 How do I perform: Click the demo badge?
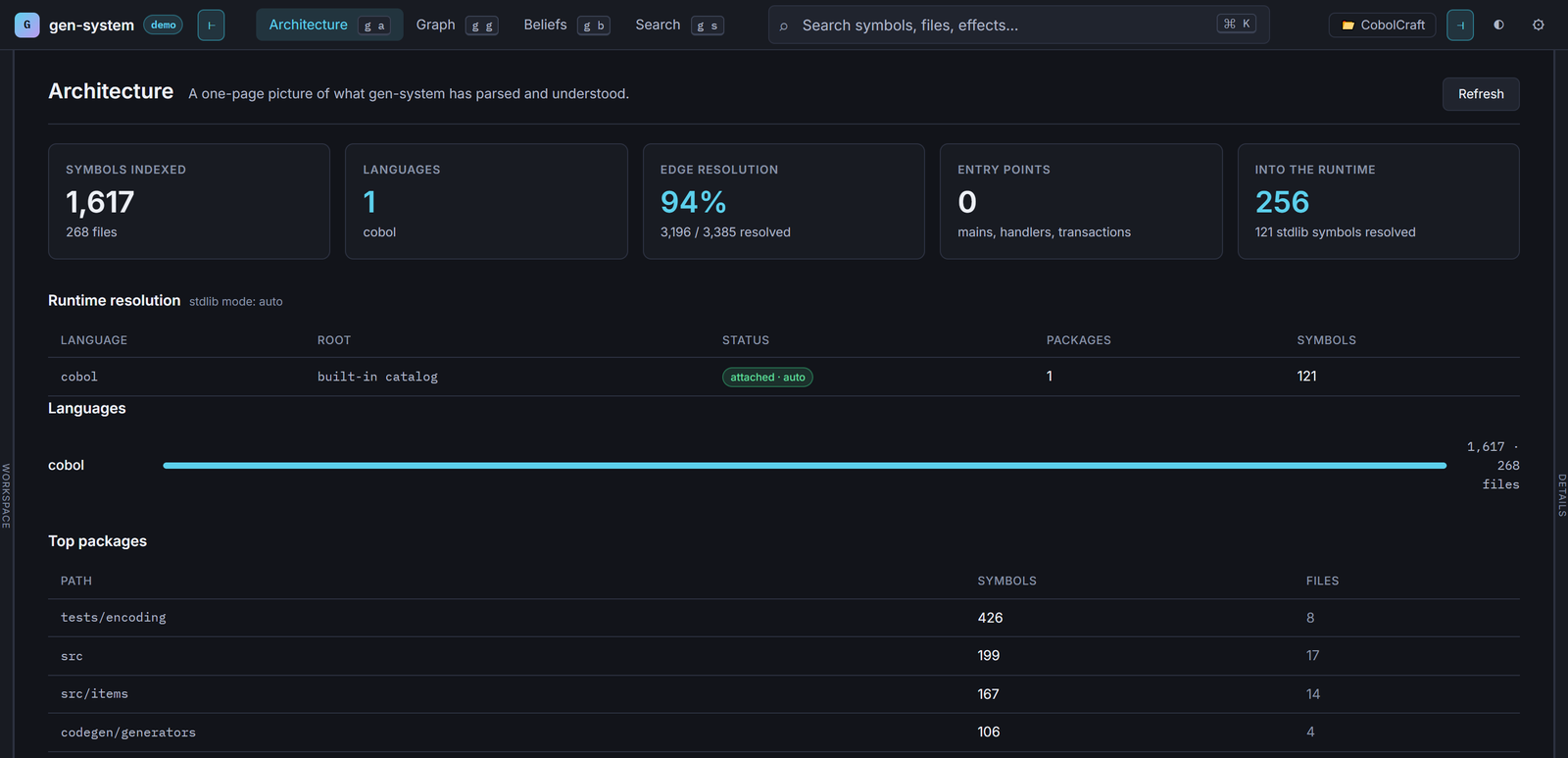(164, 25)
